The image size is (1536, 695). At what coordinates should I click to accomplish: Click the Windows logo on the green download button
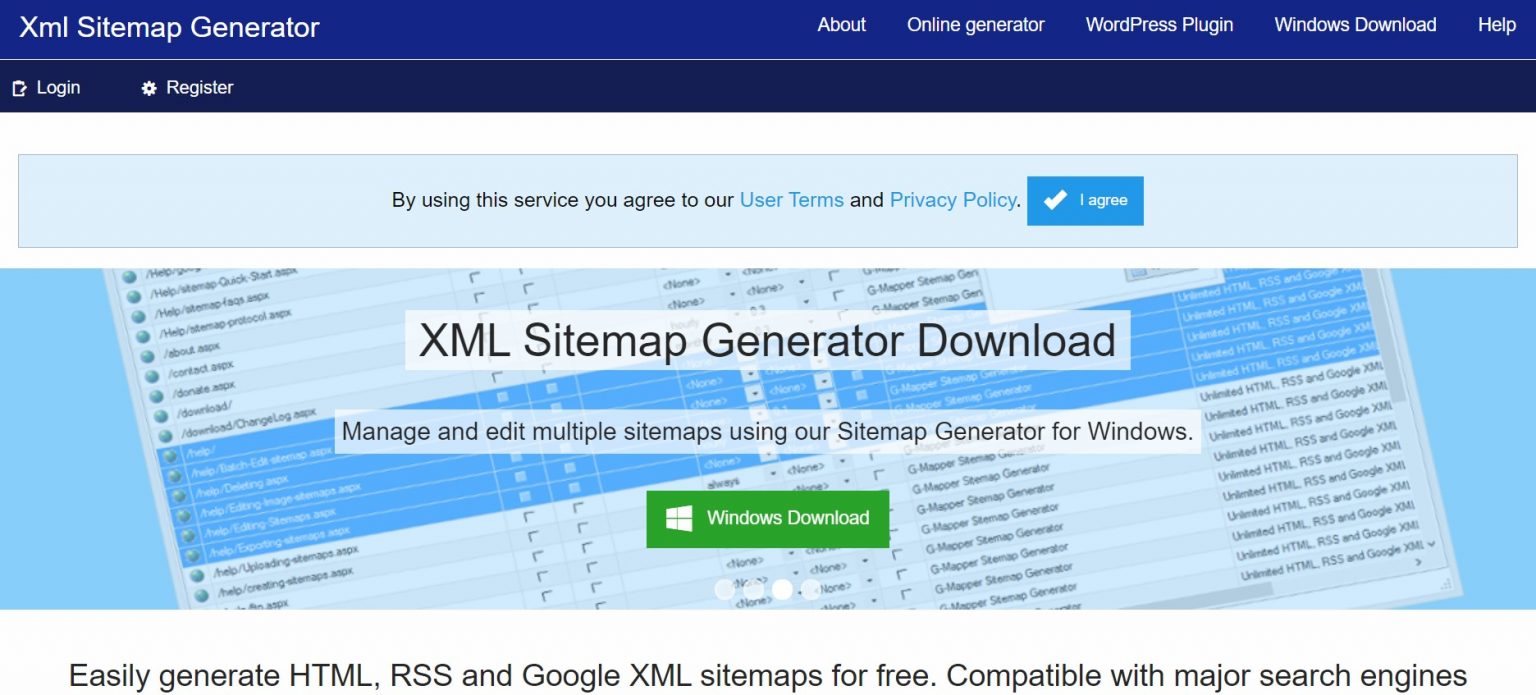(679, 518)
